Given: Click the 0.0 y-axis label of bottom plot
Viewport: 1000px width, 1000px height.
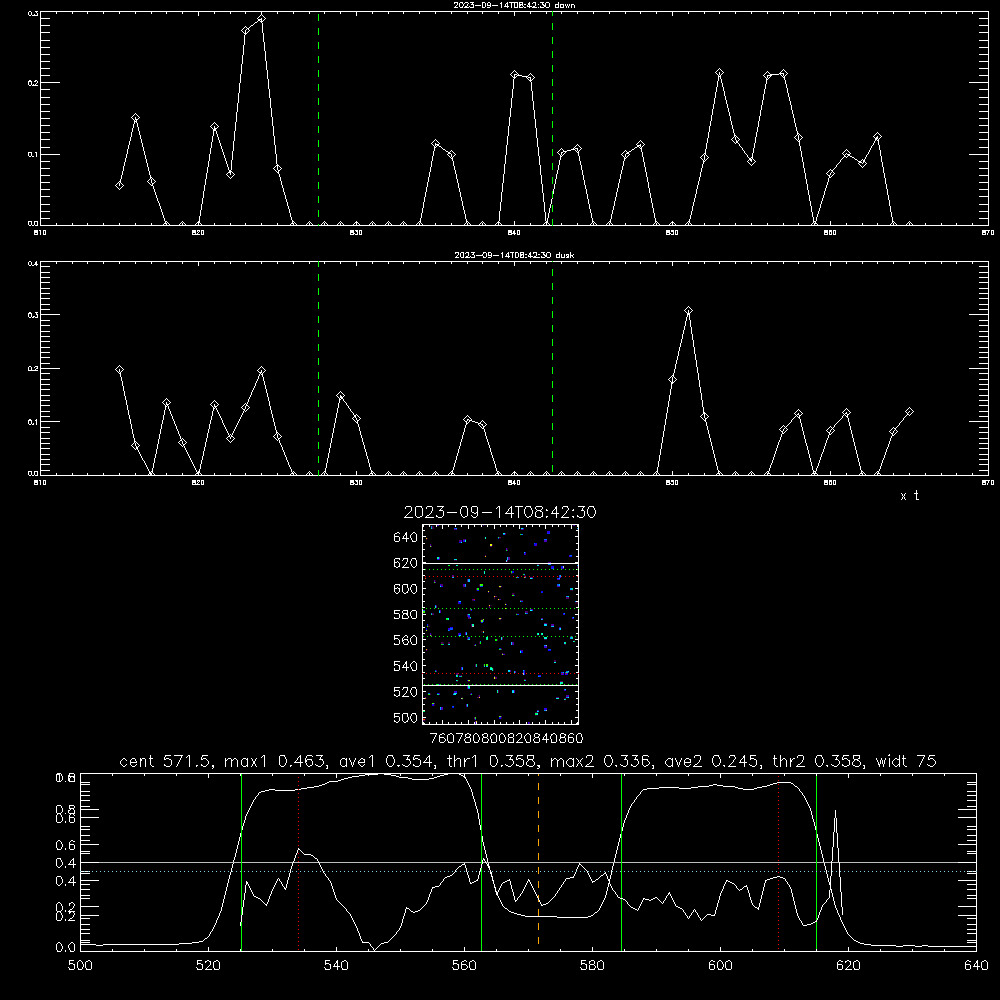Looking at the screenshot, I should pos(65,948).
